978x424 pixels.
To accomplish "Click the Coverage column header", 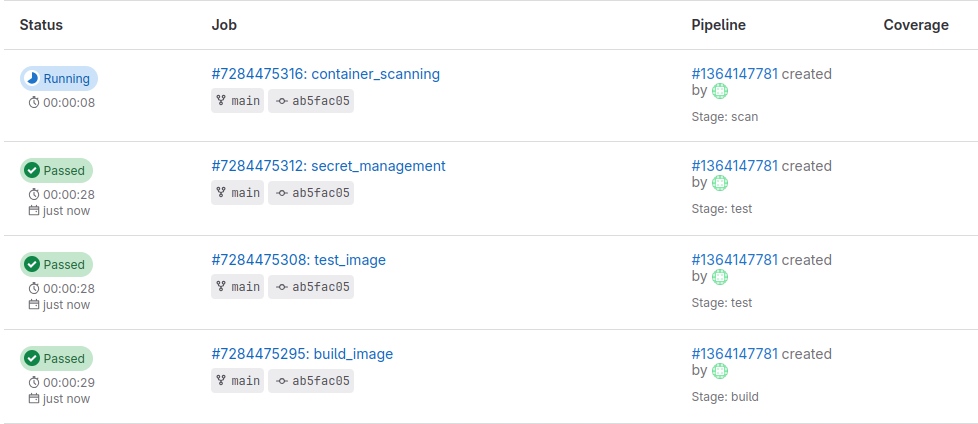I will 916,25.
